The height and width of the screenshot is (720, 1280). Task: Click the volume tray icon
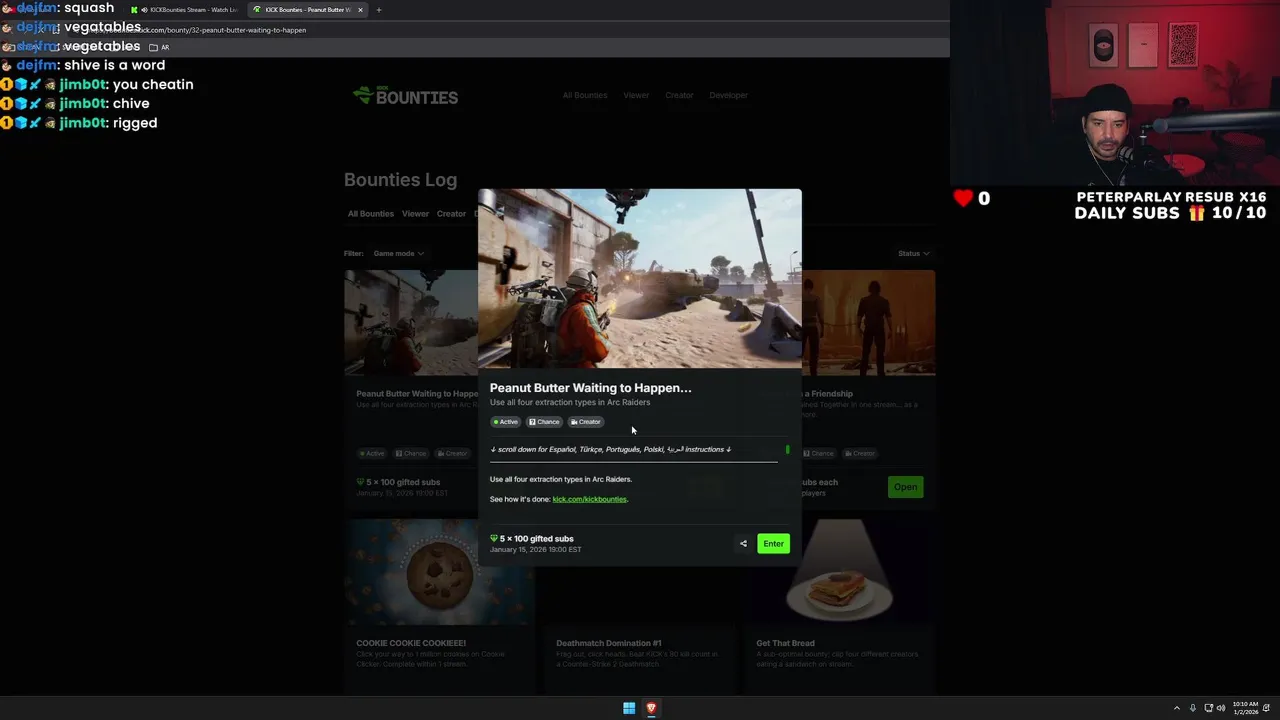[x=1221, y=708]
